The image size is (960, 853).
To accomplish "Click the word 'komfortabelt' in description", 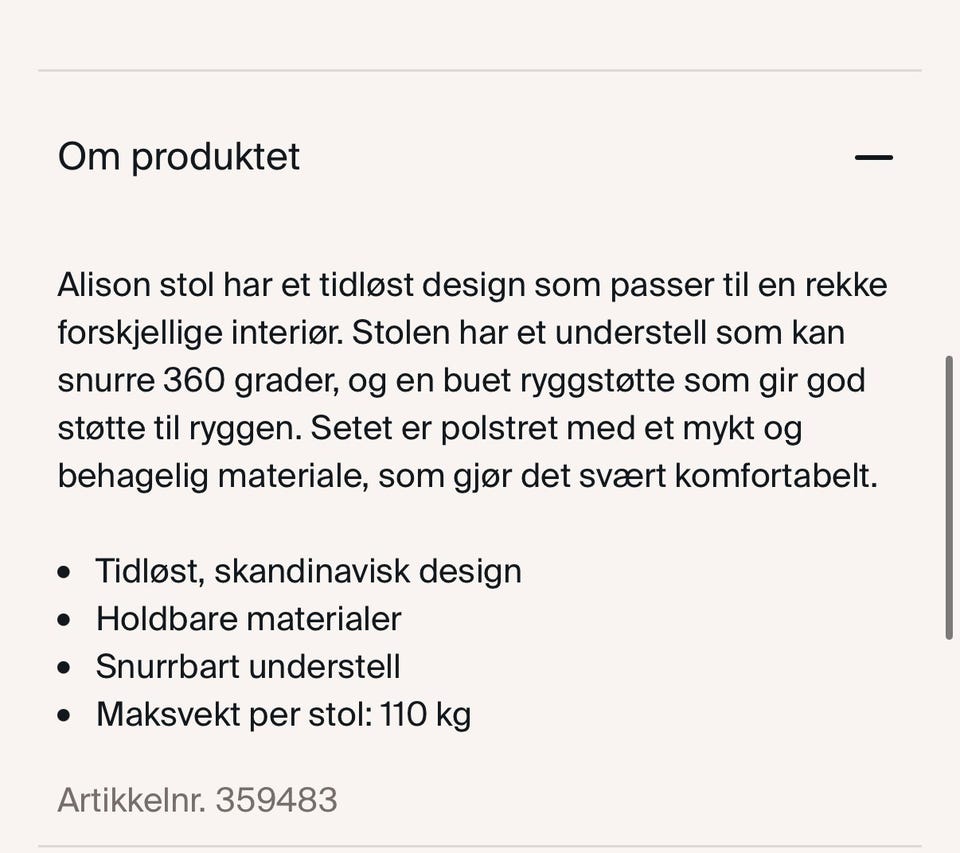I will pos(776,476).
